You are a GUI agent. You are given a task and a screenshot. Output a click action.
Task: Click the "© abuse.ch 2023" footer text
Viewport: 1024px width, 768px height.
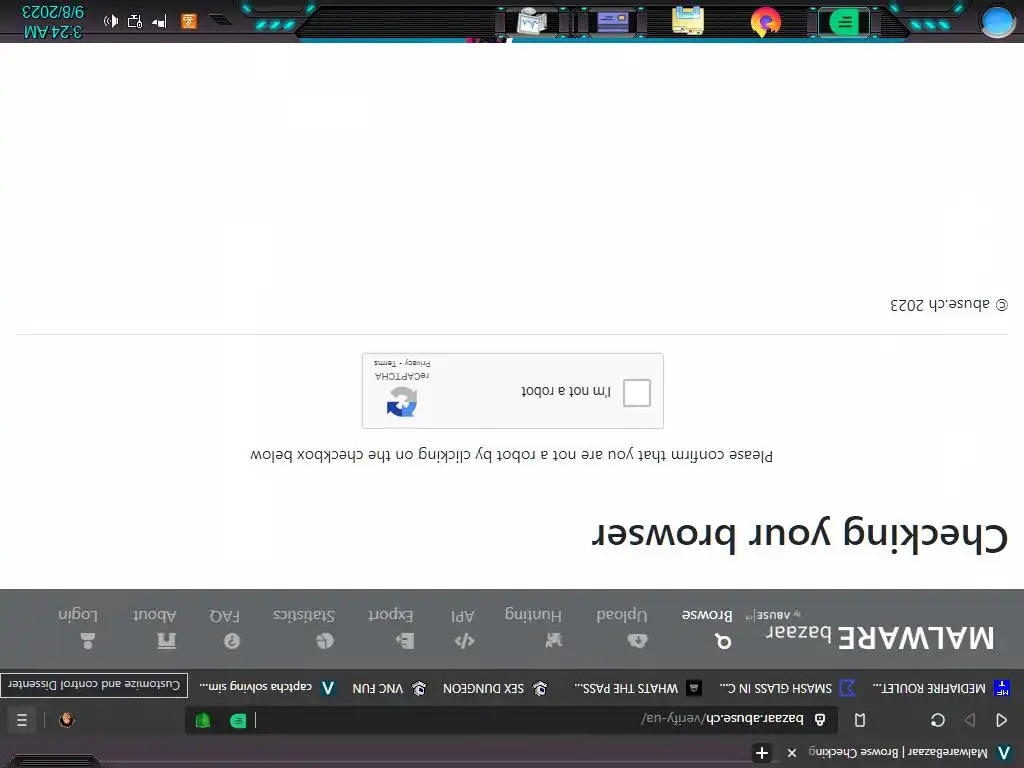click(949, 304)
